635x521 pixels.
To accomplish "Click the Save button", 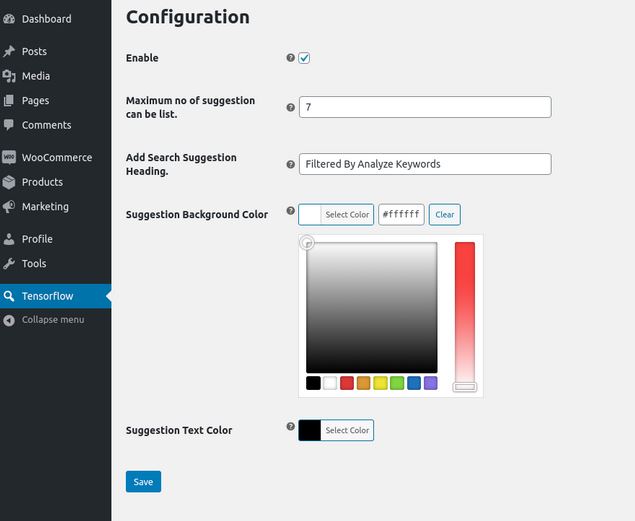I will pos(143,481).
